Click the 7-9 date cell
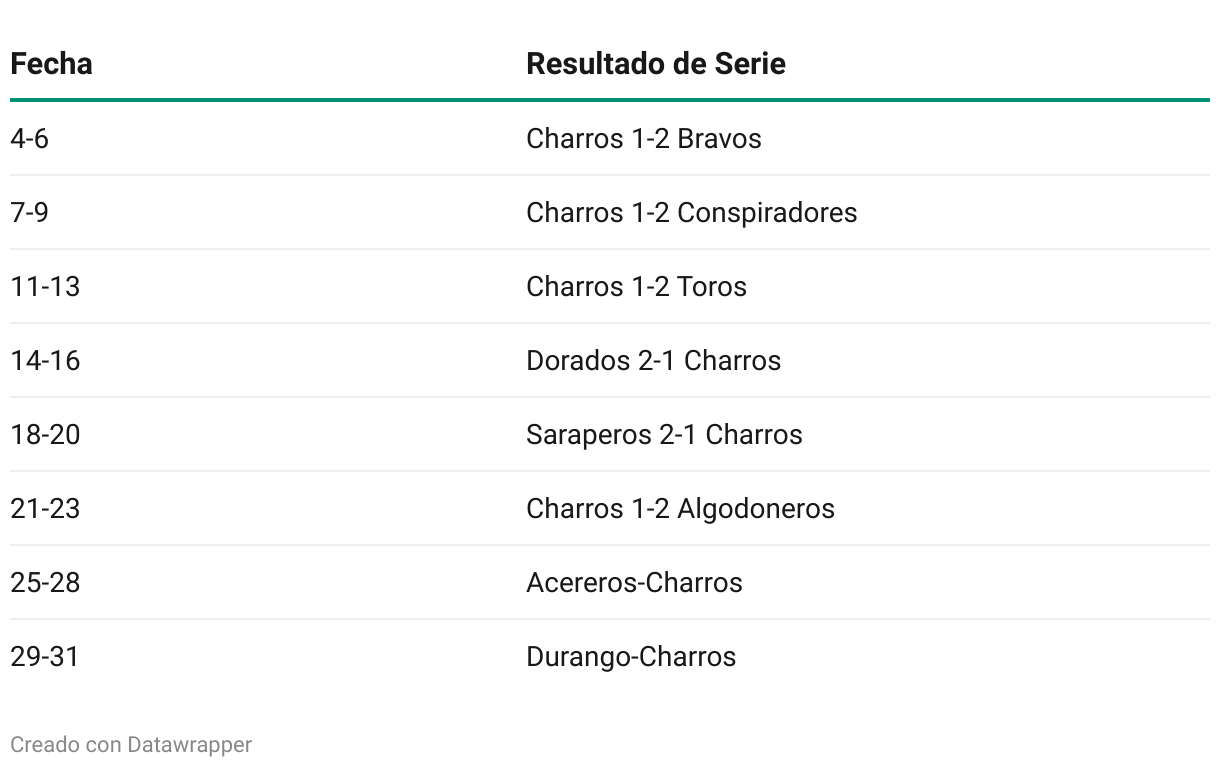Image resolution: width=1220 pixels, height=768 pixels. [29, 212]
